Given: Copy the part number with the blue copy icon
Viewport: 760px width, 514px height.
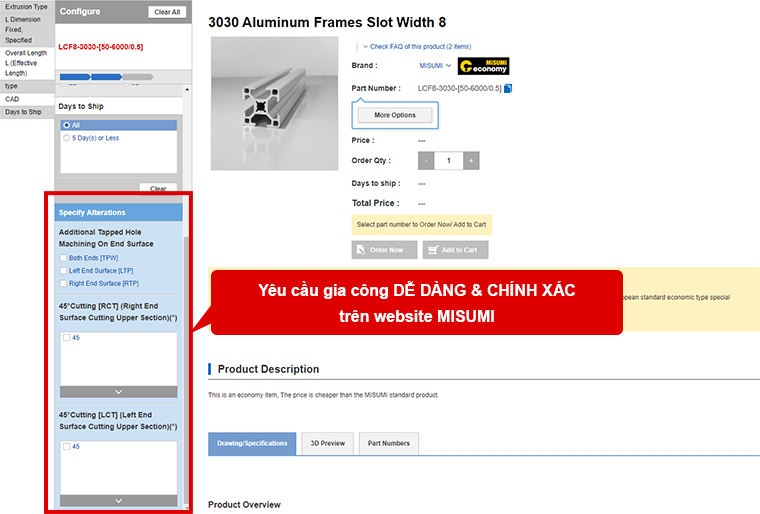Looking at the screenshot, I should click(x=508, y=89).
